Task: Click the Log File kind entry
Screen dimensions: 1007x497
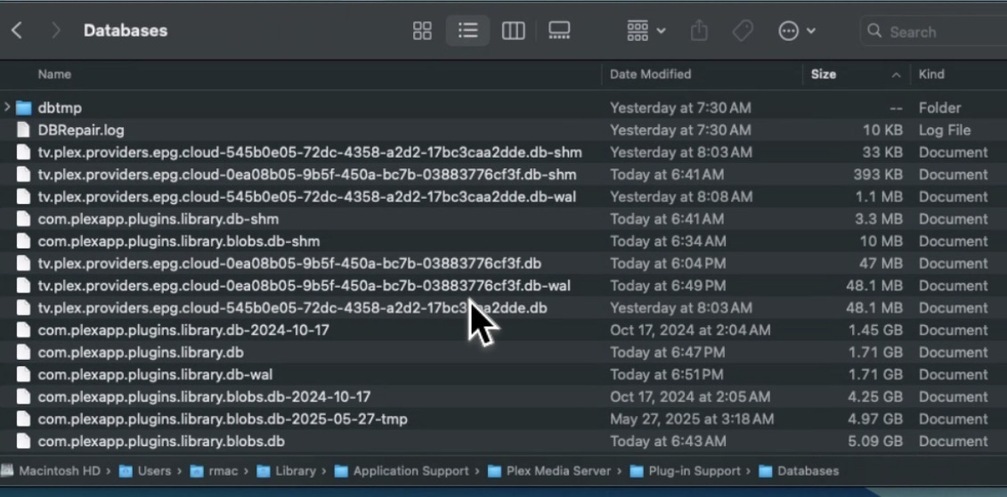Action: pyautogui.click(x=944, y=130)
